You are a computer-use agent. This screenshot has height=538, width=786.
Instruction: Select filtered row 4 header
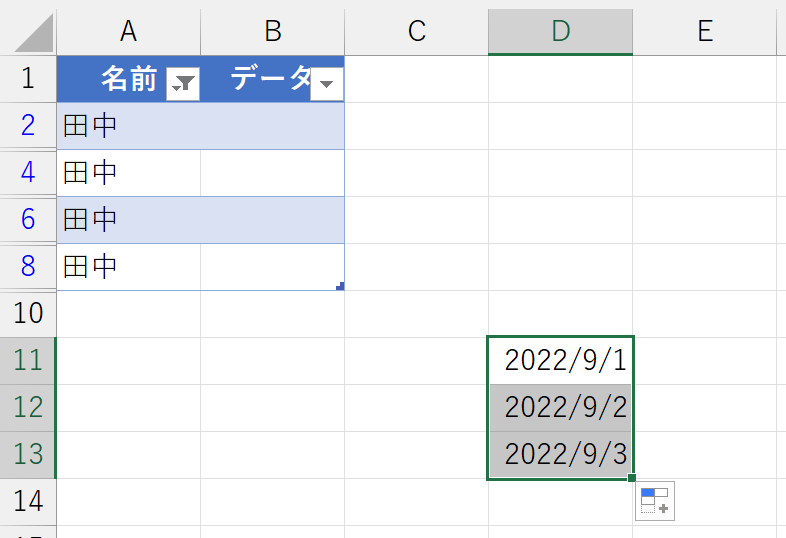pos(28,172)
